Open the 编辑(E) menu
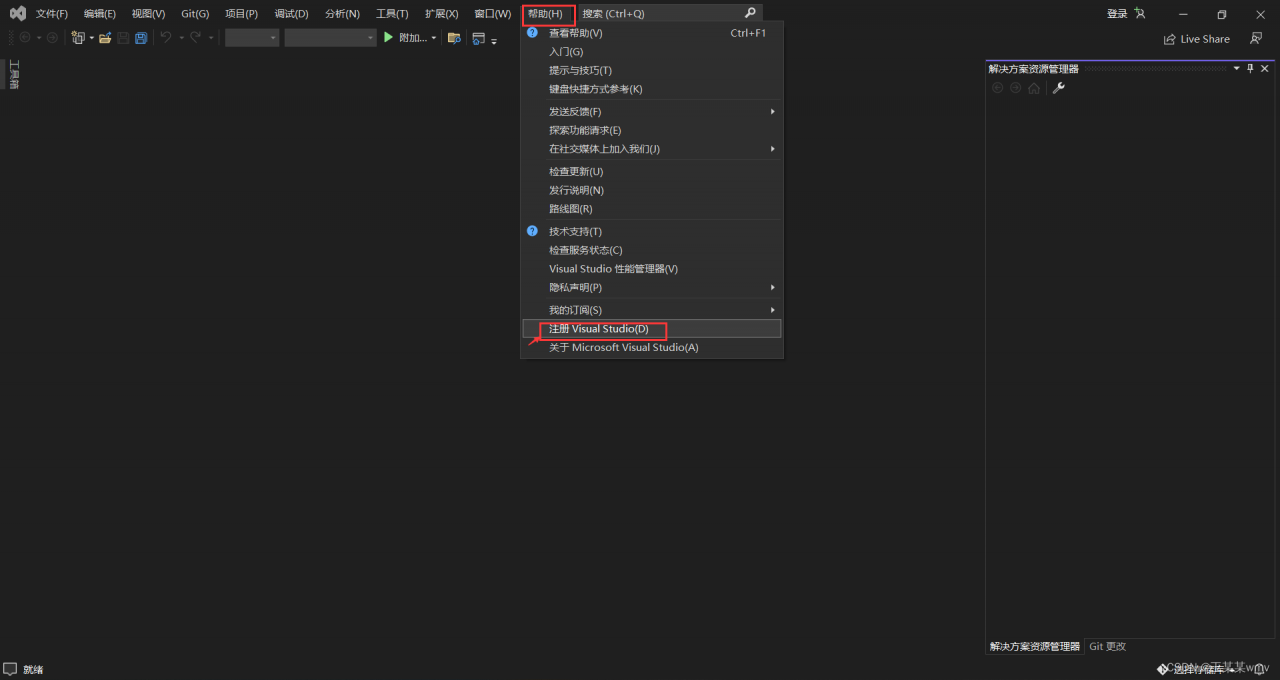The height and width of the screenshot is (680, 1280). [x=100, y=14]
